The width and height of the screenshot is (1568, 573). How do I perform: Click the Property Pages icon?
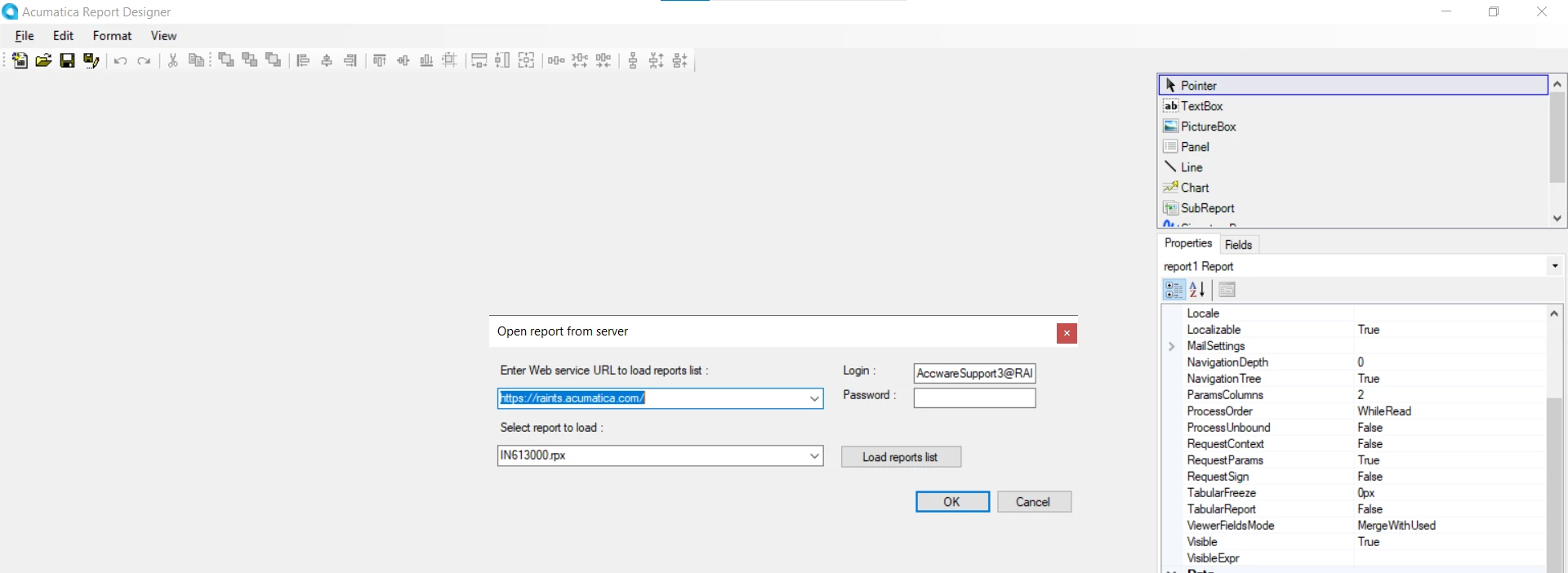coord(1227,290)
